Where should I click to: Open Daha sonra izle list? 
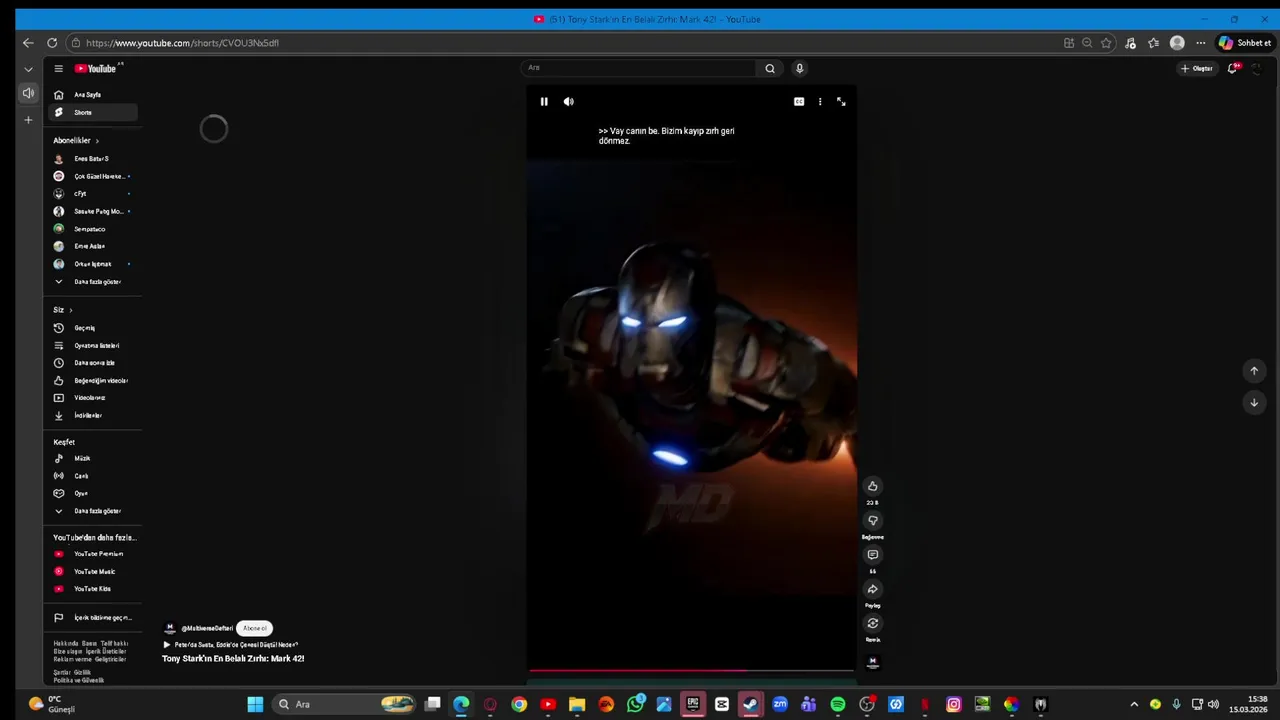93,363
